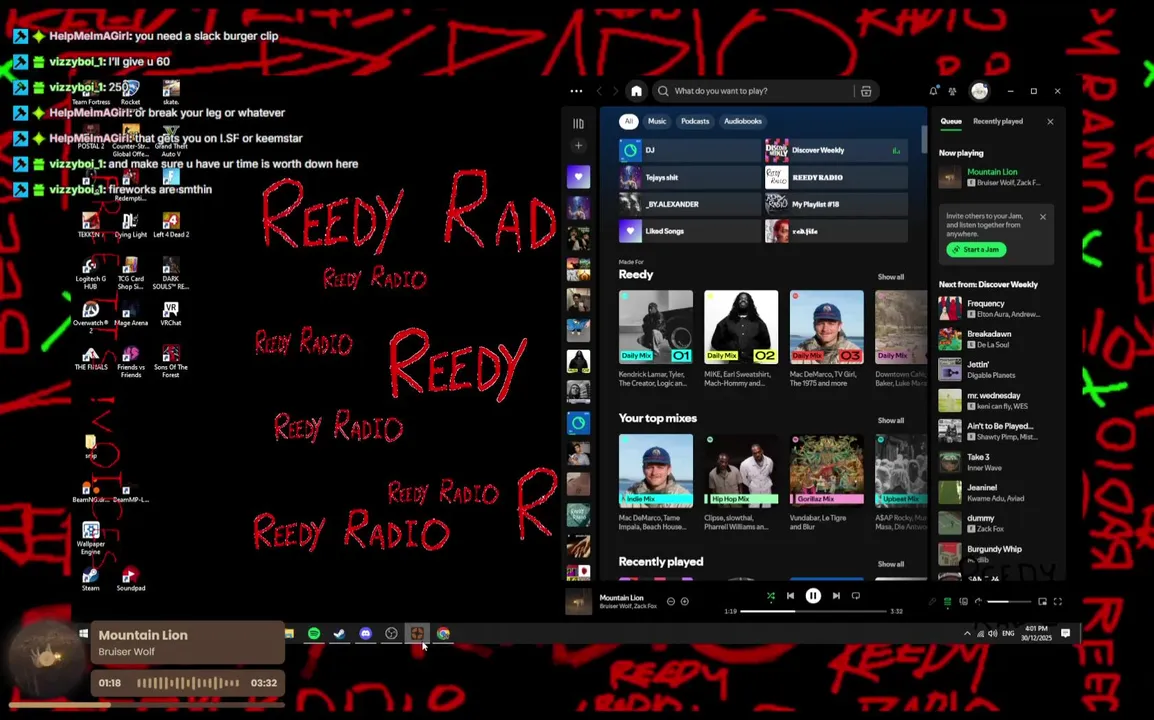Enter full screen player icon
The image size is (1154, 720).
1058,602
